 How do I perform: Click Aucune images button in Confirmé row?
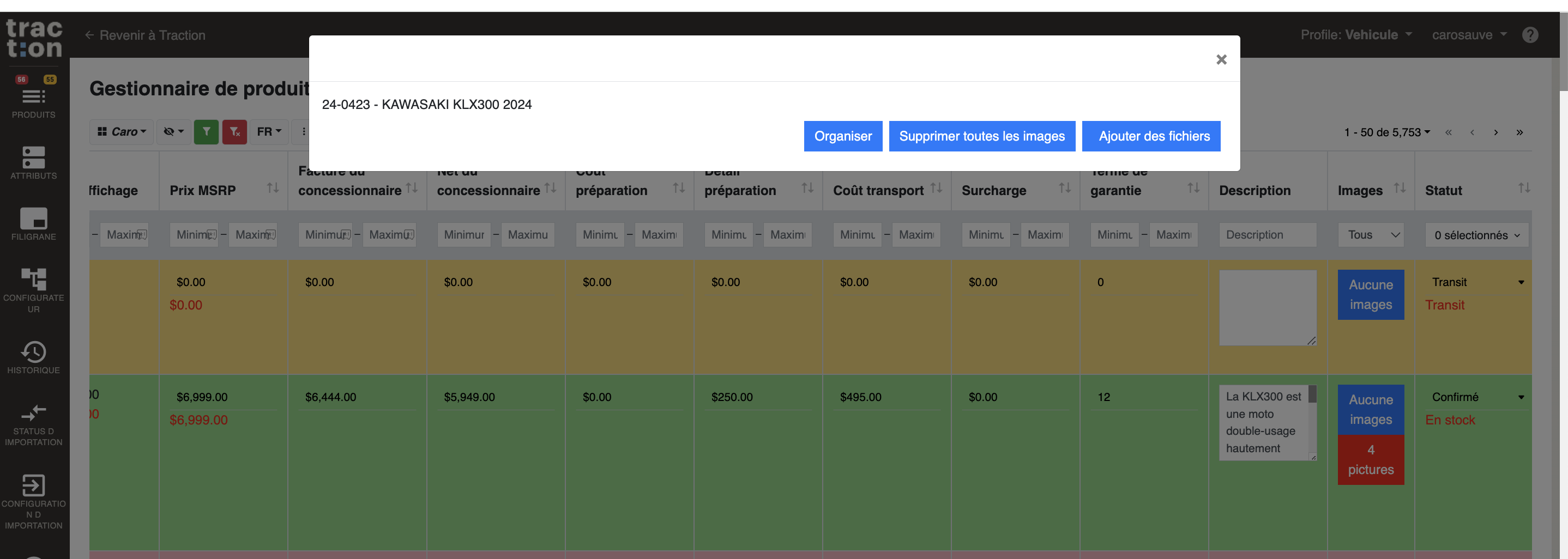pyautogui.click(x=1370, y=409)
